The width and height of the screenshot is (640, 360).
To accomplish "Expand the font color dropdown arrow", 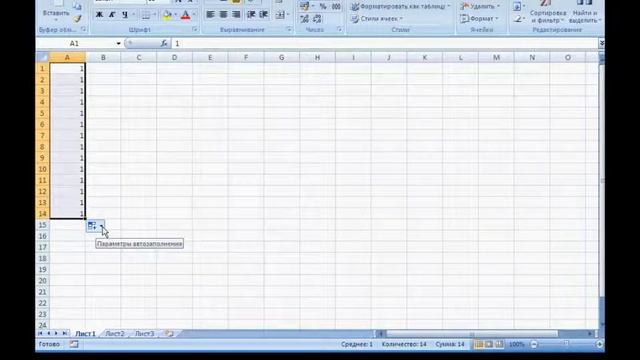I will click(x=194, y=15).
